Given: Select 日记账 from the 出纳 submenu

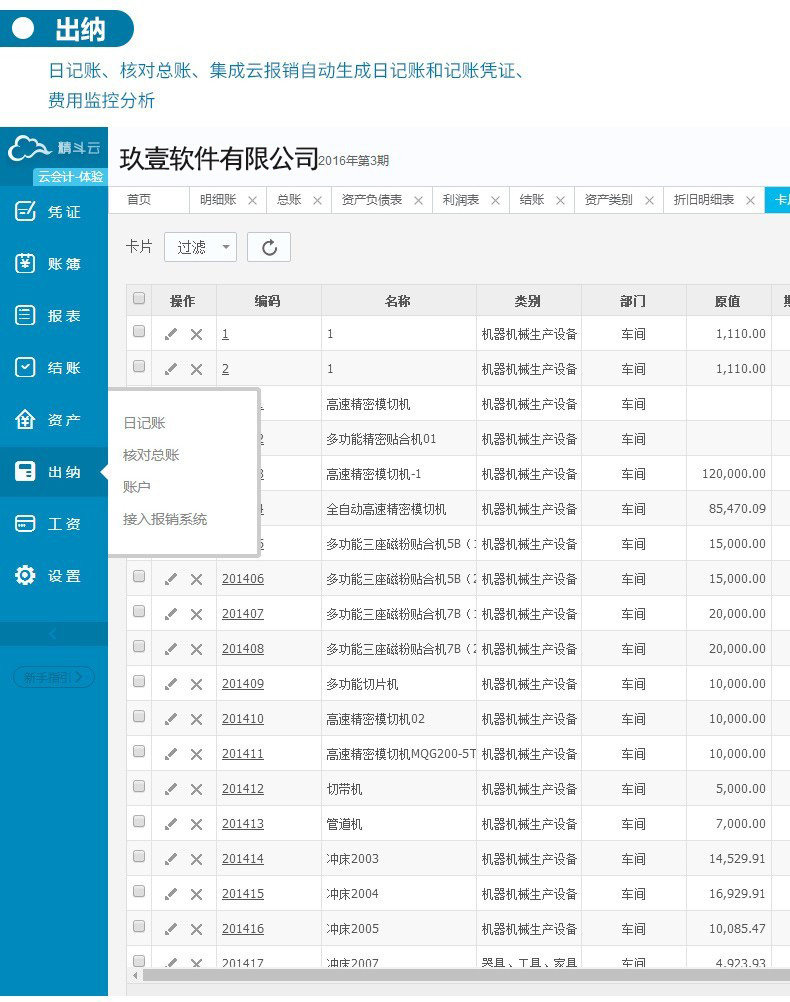Looking at the screenshot, I should (x=144, y=423).
